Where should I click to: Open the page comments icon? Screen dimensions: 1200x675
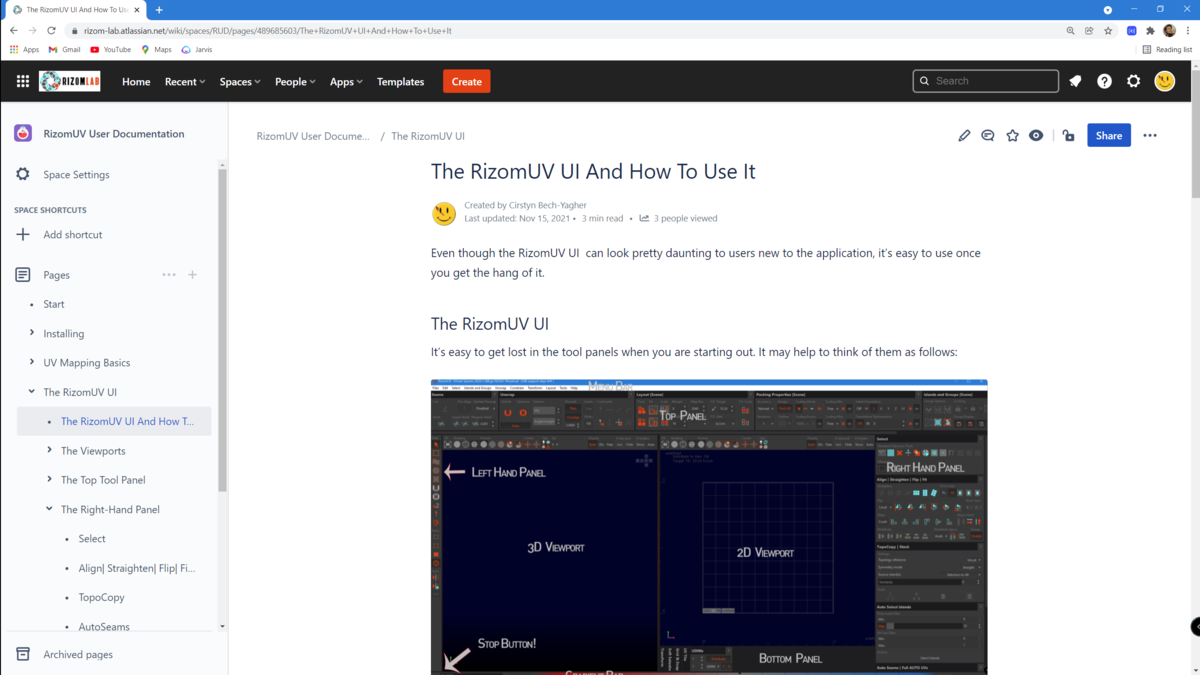pyautogui.click(x=987, y=135)
